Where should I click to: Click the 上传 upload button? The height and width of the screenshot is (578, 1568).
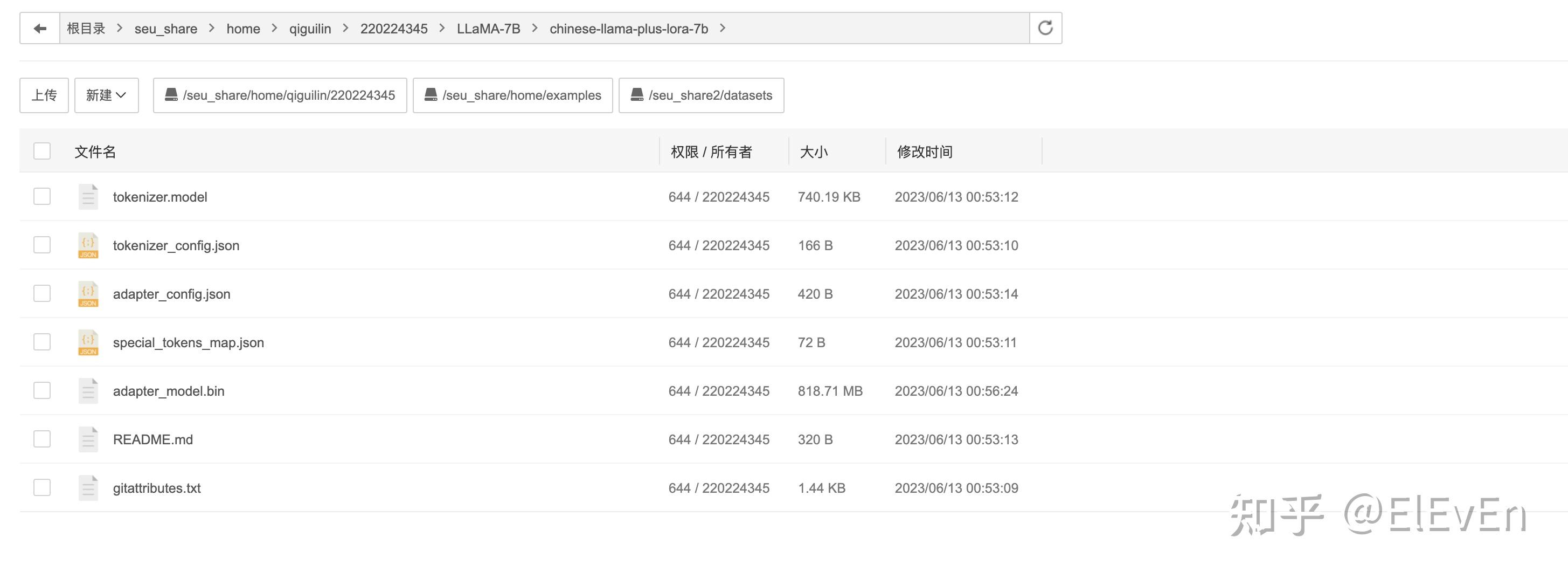click(44, 95)
